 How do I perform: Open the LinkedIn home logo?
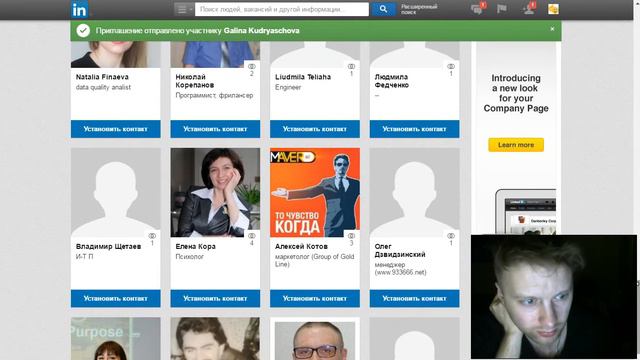click(x=79, y=9)
